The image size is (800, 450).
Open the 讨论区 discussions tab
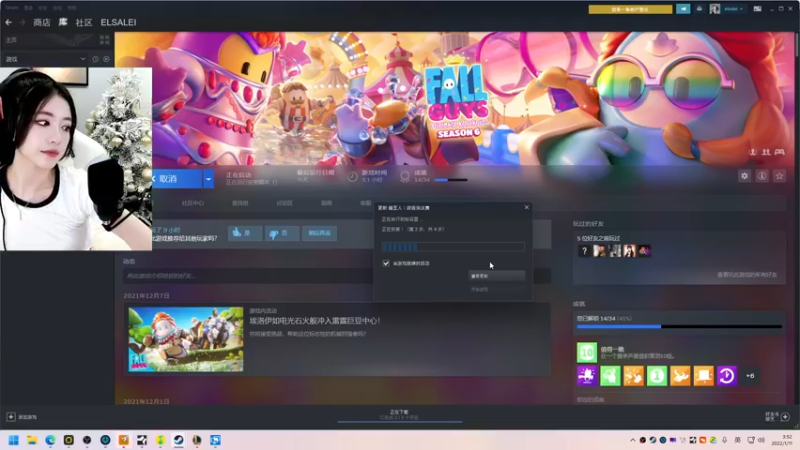click(284, 203)
